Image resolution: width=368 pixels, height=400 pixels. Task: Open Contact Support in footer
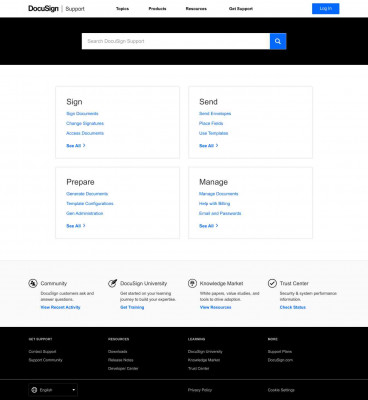tap(42, 352)
